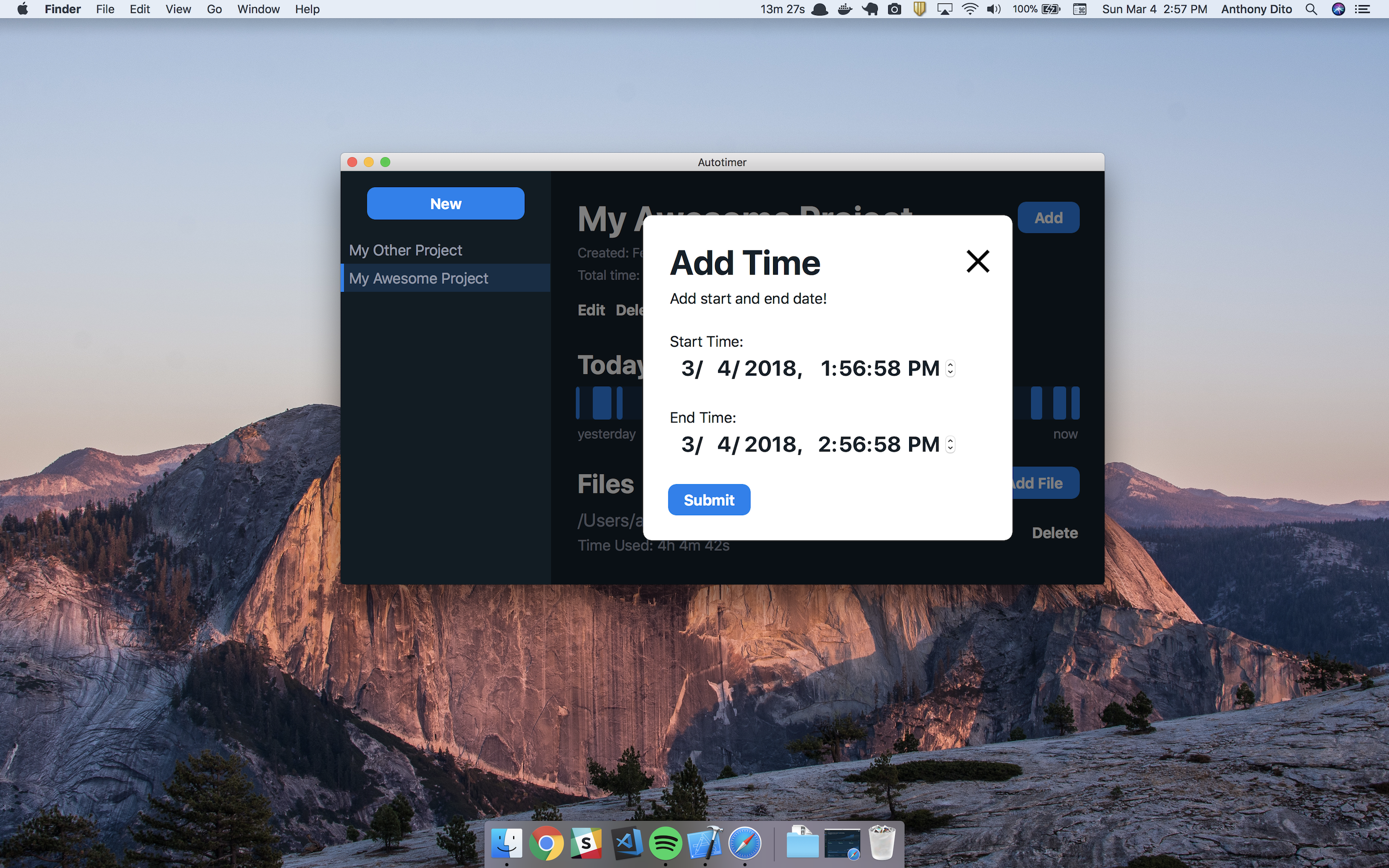The width and height of the screenshot is (1389, 868).
Task: Open AirPlay display menu
Action: pos(944,9)
